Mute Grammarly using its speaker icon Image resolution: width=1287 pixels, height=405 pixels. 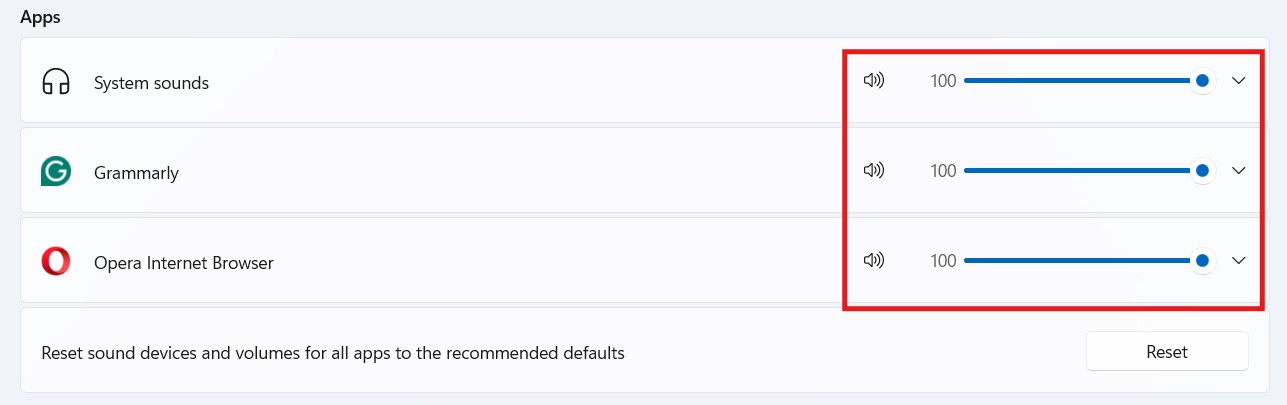(x=874, y=171)
